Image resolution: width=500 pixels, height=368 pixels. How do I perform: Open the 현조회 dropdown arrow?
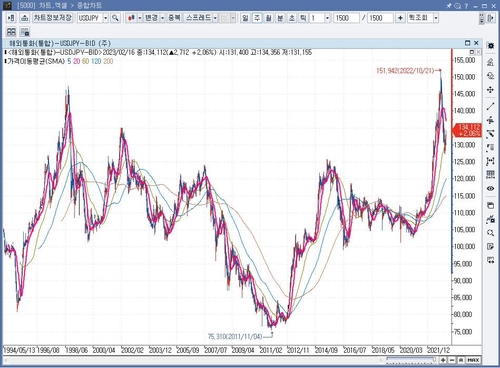[x=436, y=18]
